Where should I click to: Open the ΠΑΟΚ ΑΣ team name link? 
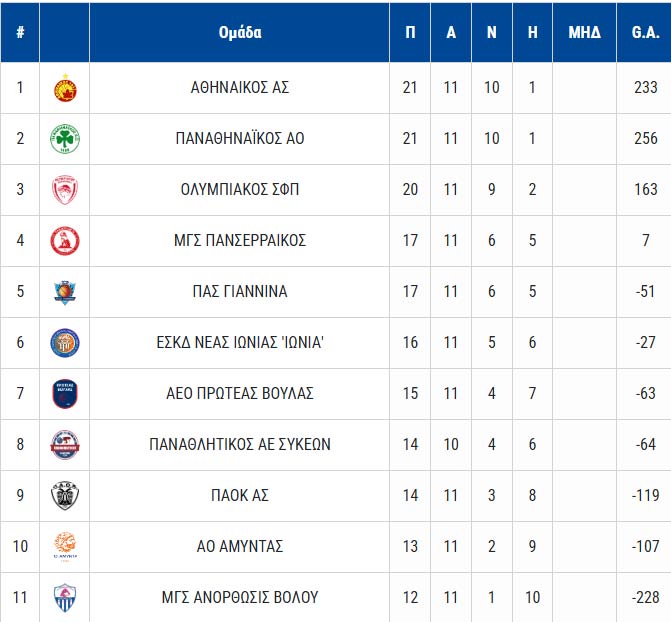[x=240, y=495]
